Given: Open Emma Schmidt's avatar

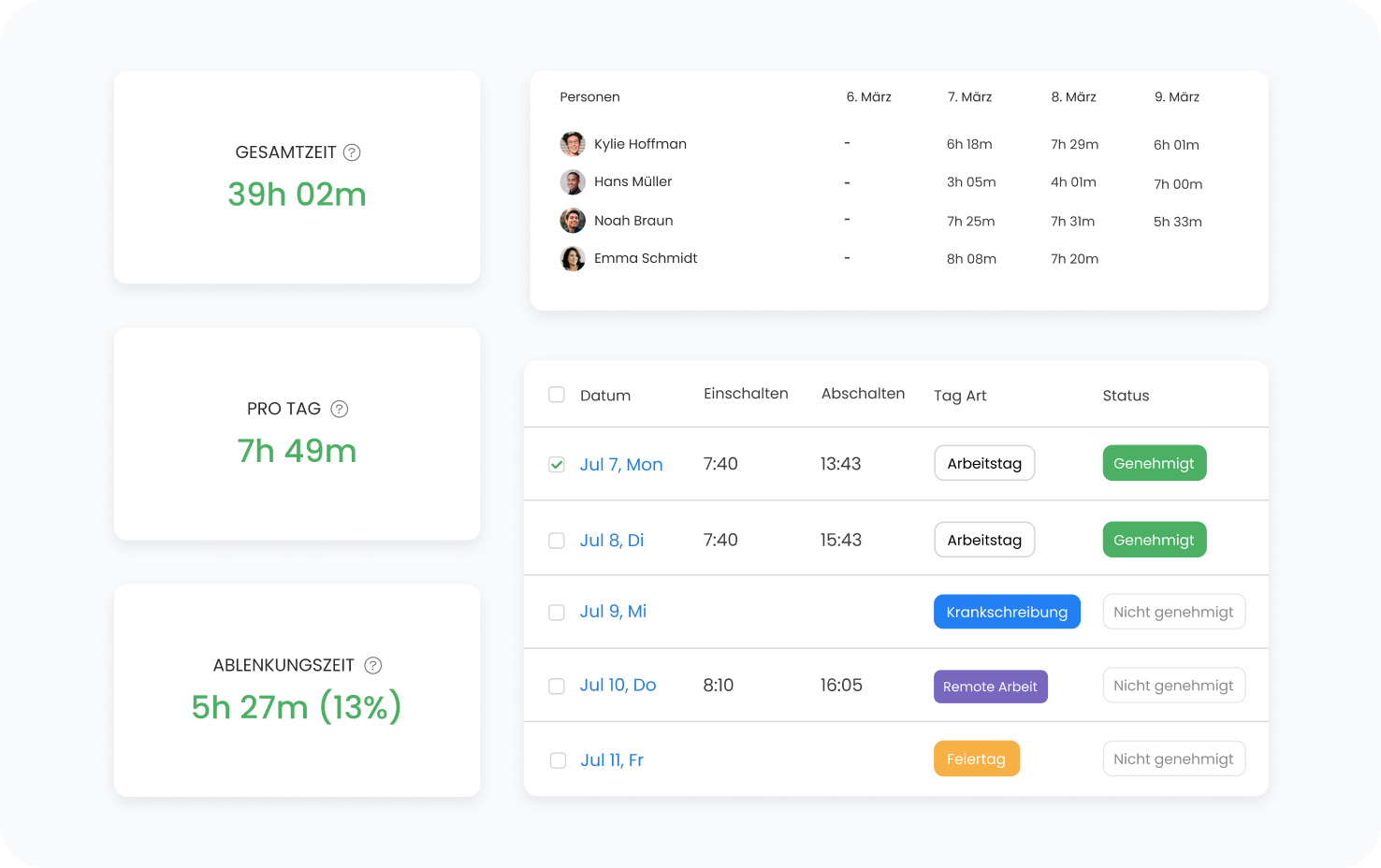Looking at the screenshot, I should pyautogui.click(x=573, y=259).
